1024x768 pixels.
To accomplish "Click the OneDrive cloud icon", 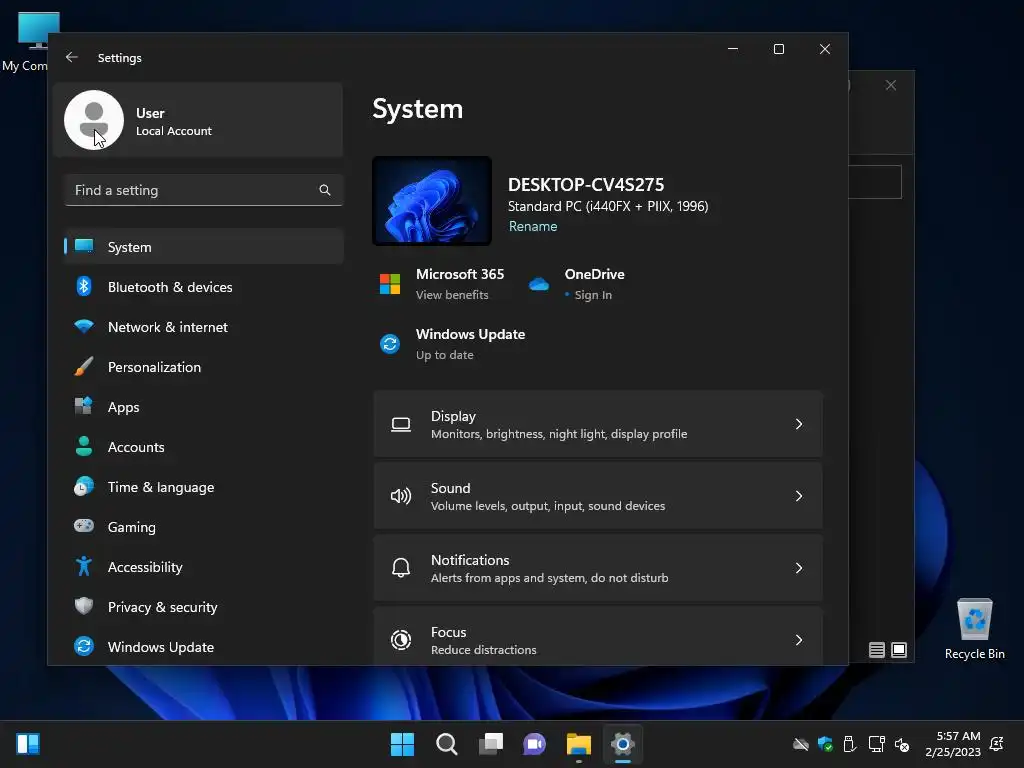I will pos(539,284).
